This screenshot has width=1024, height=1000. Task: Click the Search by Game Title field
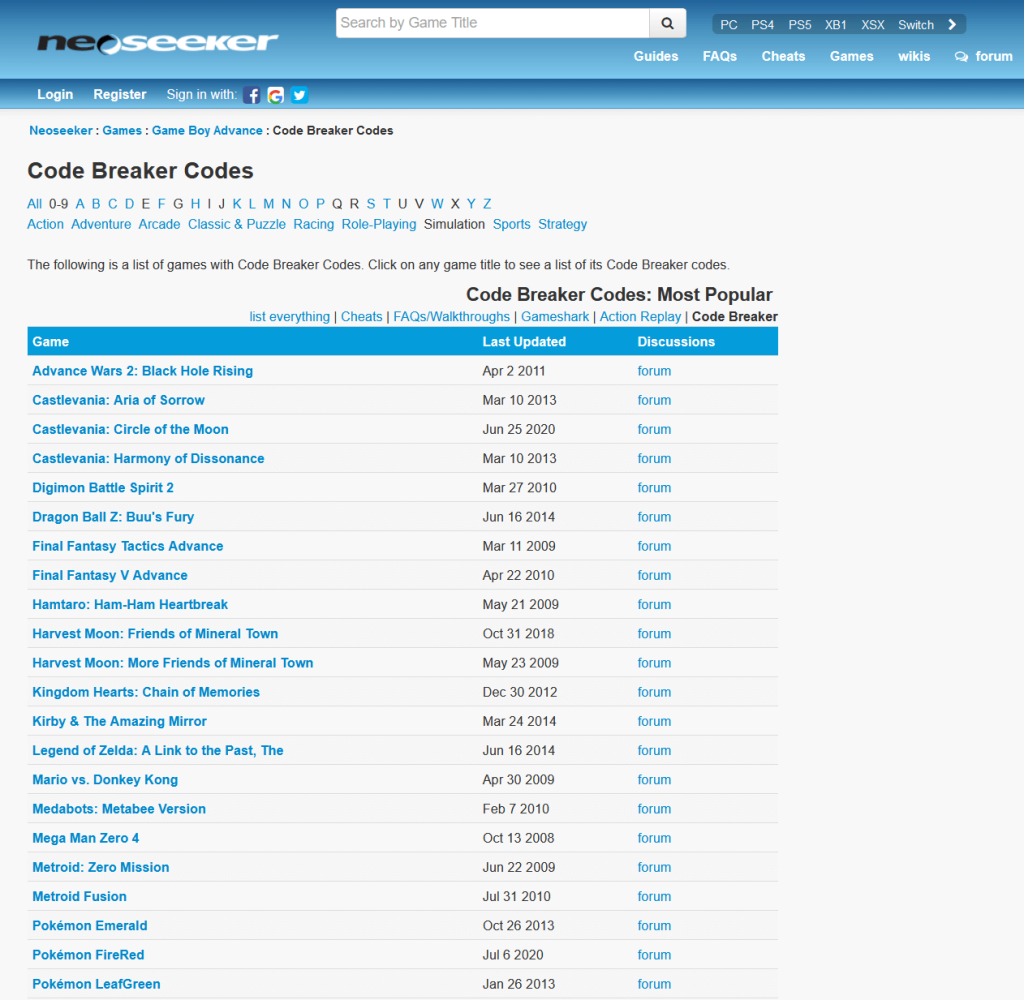[x=492, y=23]
